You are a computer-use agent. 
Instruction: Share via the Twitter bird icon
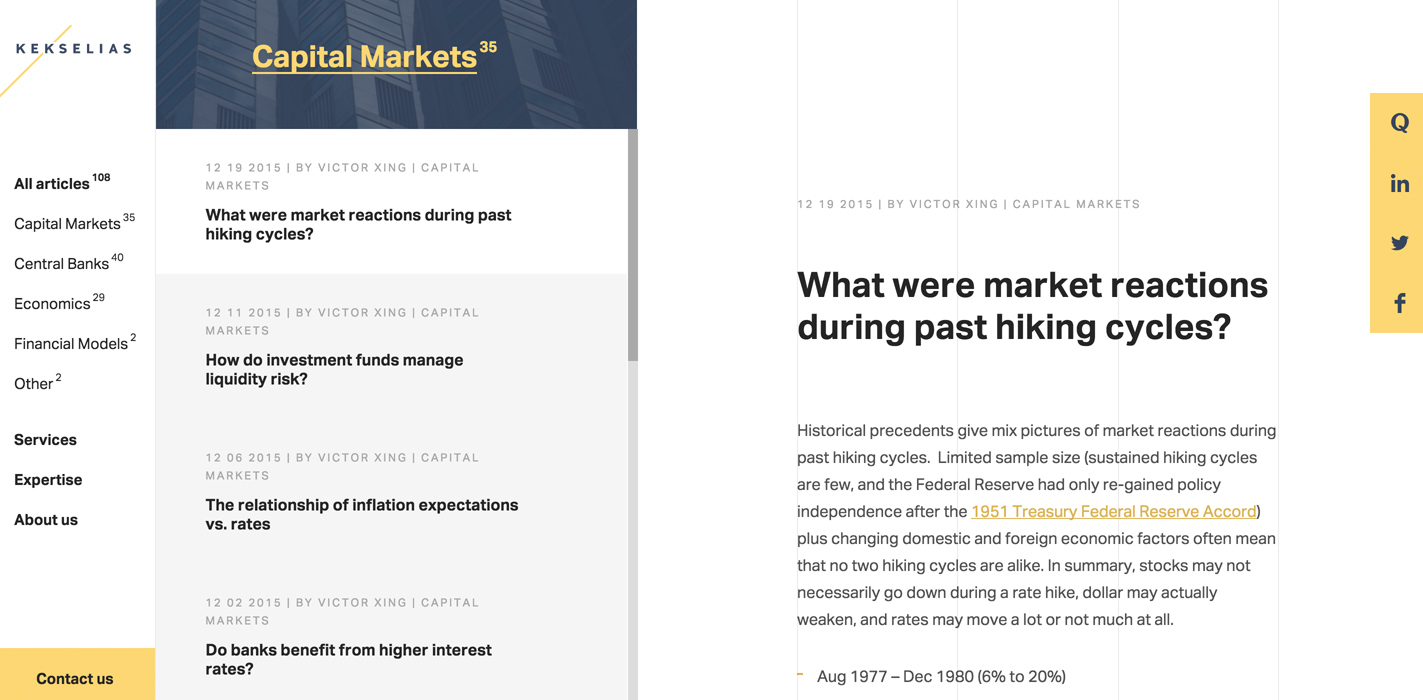pos(1399,243)
